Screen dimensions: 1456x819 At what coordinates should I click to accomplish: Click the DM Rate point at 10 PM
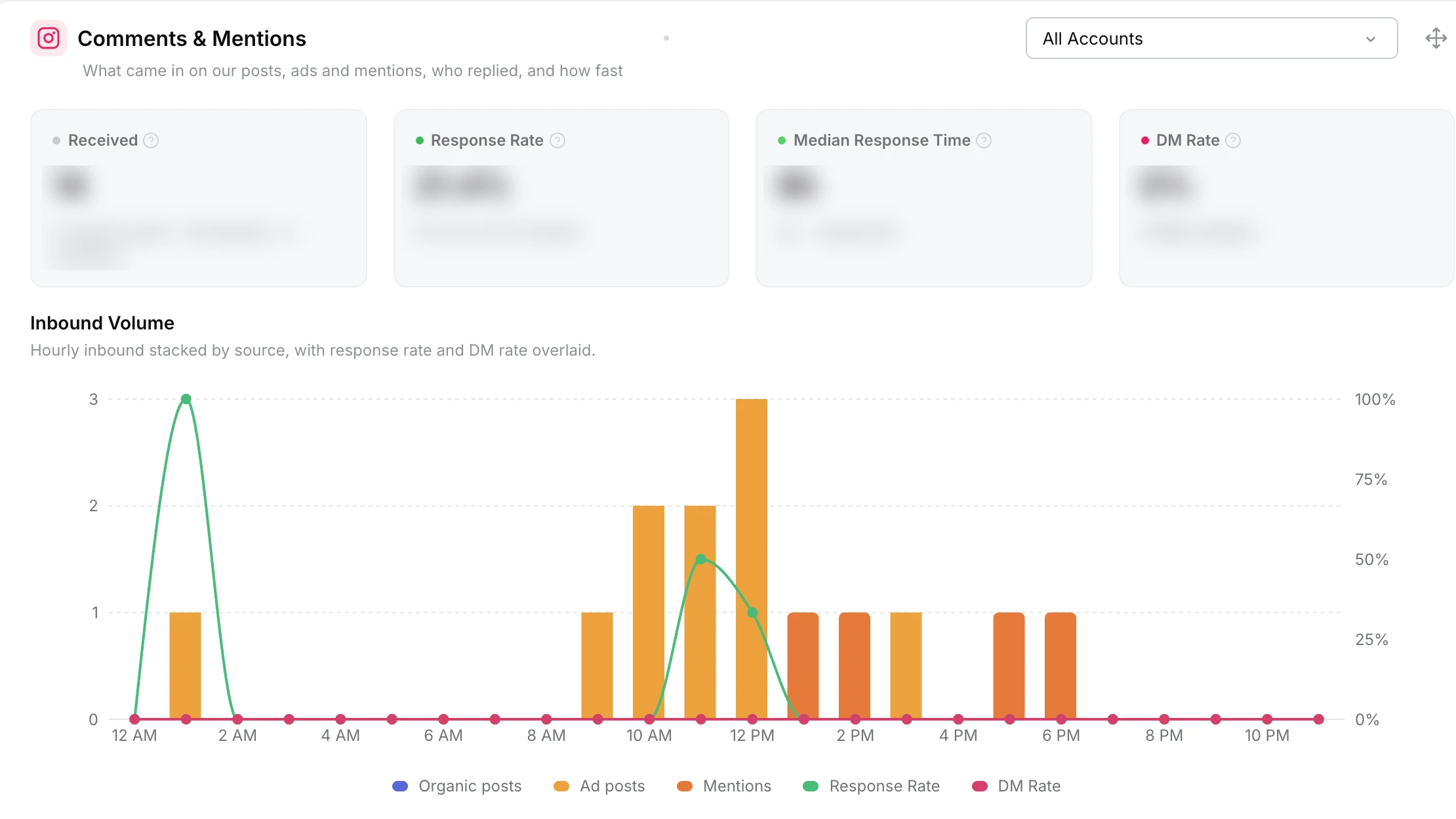pos(1267,719)
